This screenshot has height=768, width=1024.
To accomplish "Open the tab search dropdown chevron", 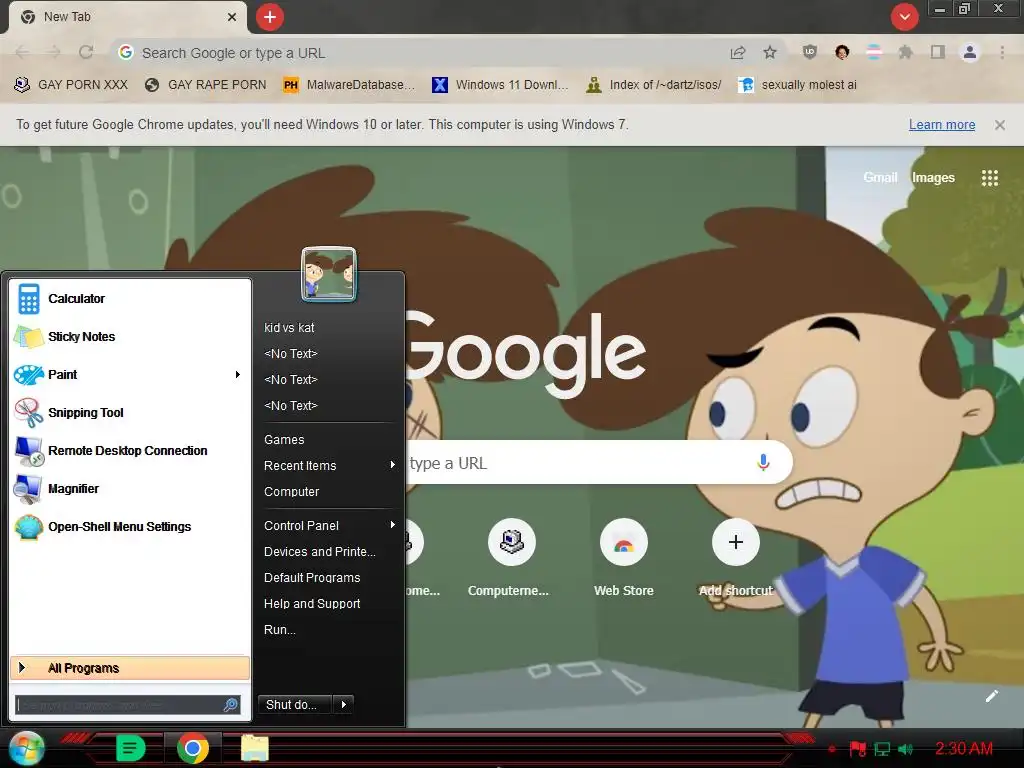I will point(904,17).
